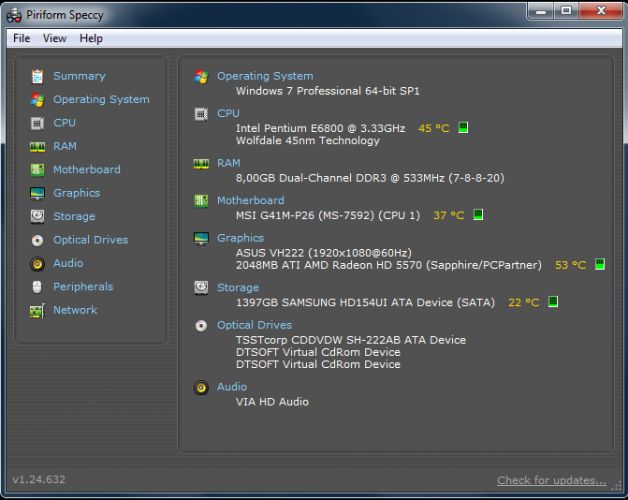Click the Audio speaker icon in main panel
The image size is (628, 500).
pyautogui.click(x=201, y=387)
